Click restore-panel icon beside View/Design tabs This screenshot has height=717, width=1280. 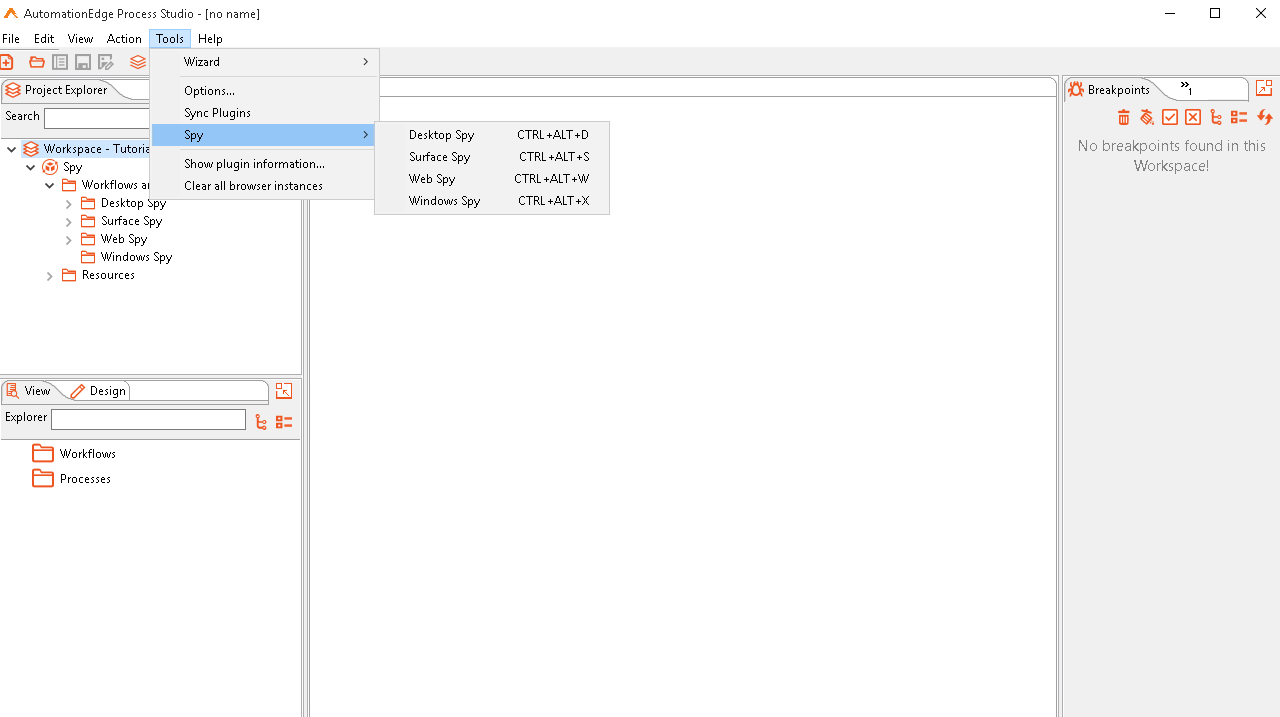click(x=284, y=391)
